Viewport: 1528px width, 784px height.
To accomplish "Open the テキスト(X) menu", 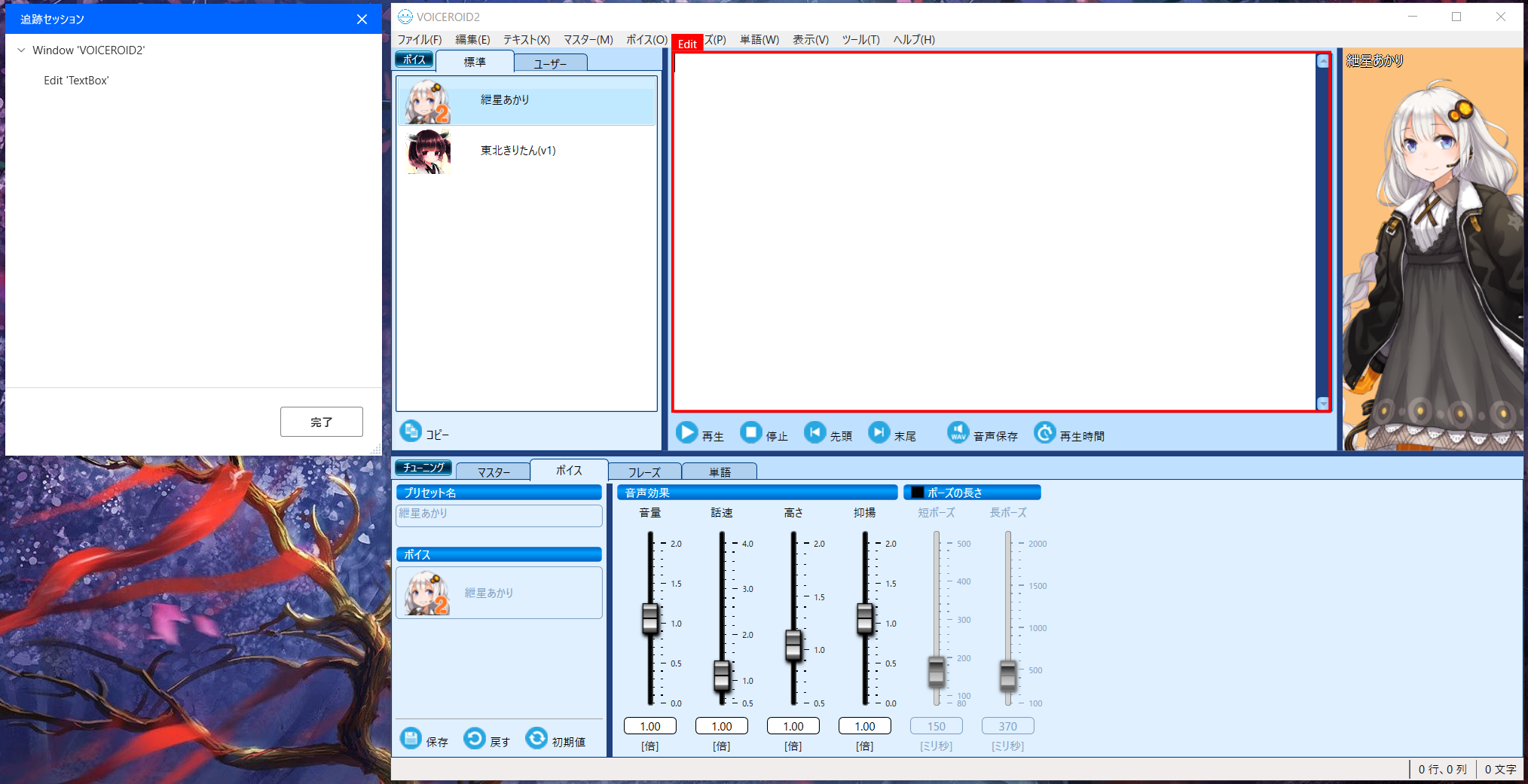I will click(x=527, y=40).
